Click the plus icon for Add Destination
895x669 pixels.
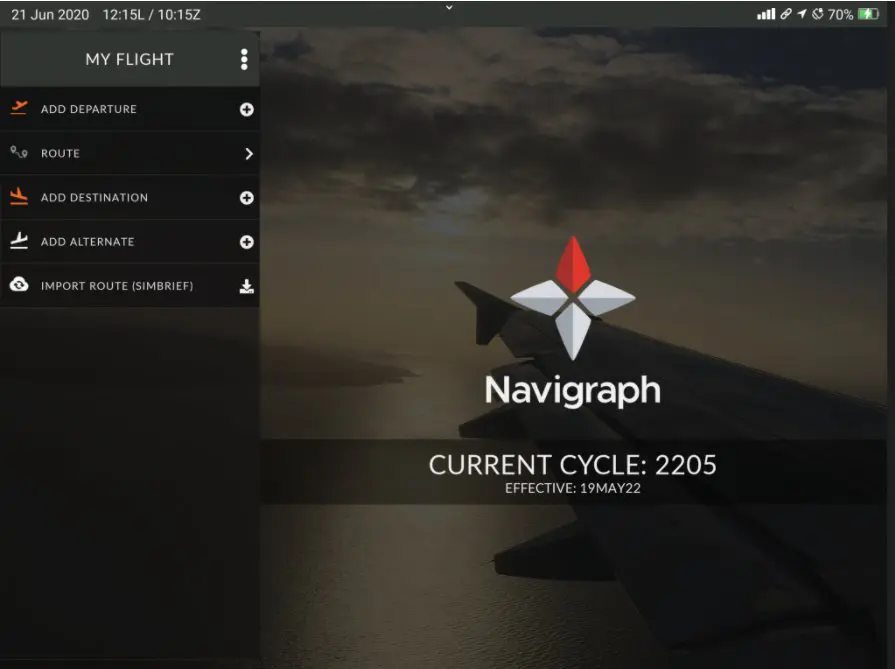[247, 198]
